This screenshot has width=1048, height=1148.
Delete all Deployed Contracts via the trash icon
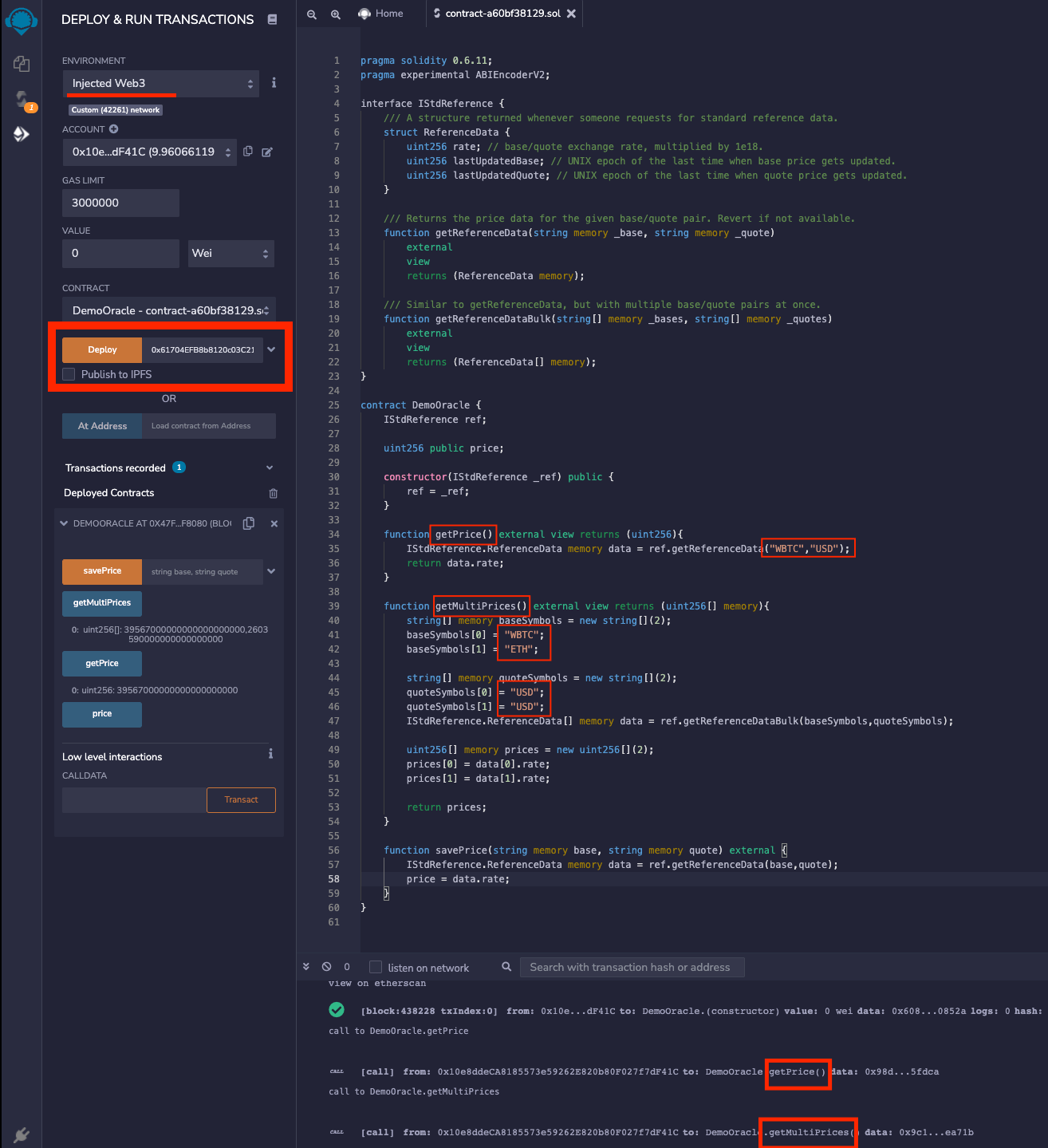pyautogui.click(x=273, y=493)
